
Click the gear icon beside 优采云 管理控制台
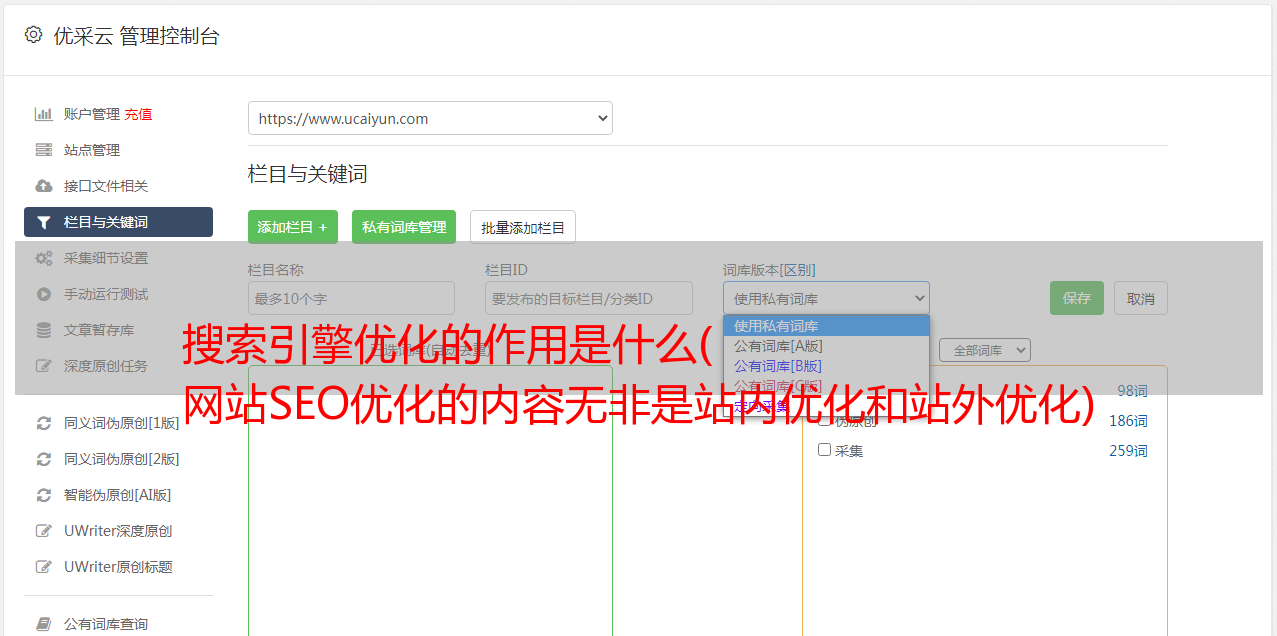tap(33, 35)
